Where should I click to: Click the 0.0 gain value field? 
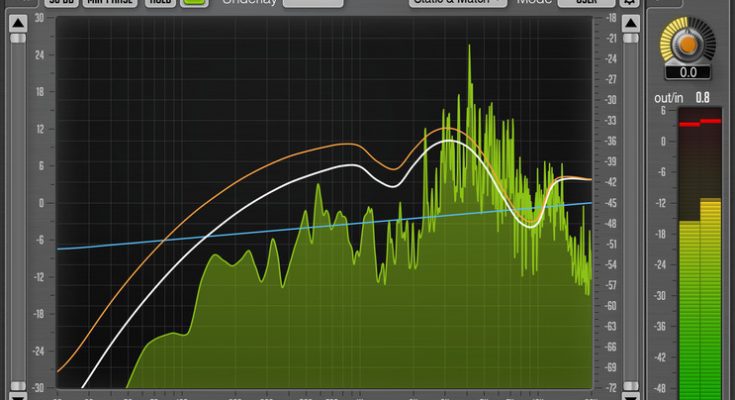click(689, 72)
